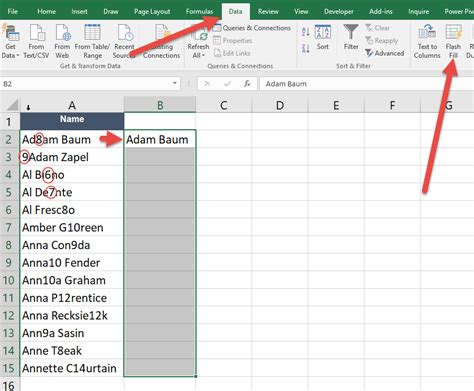Open the Inquire tab

pos(419,11)
